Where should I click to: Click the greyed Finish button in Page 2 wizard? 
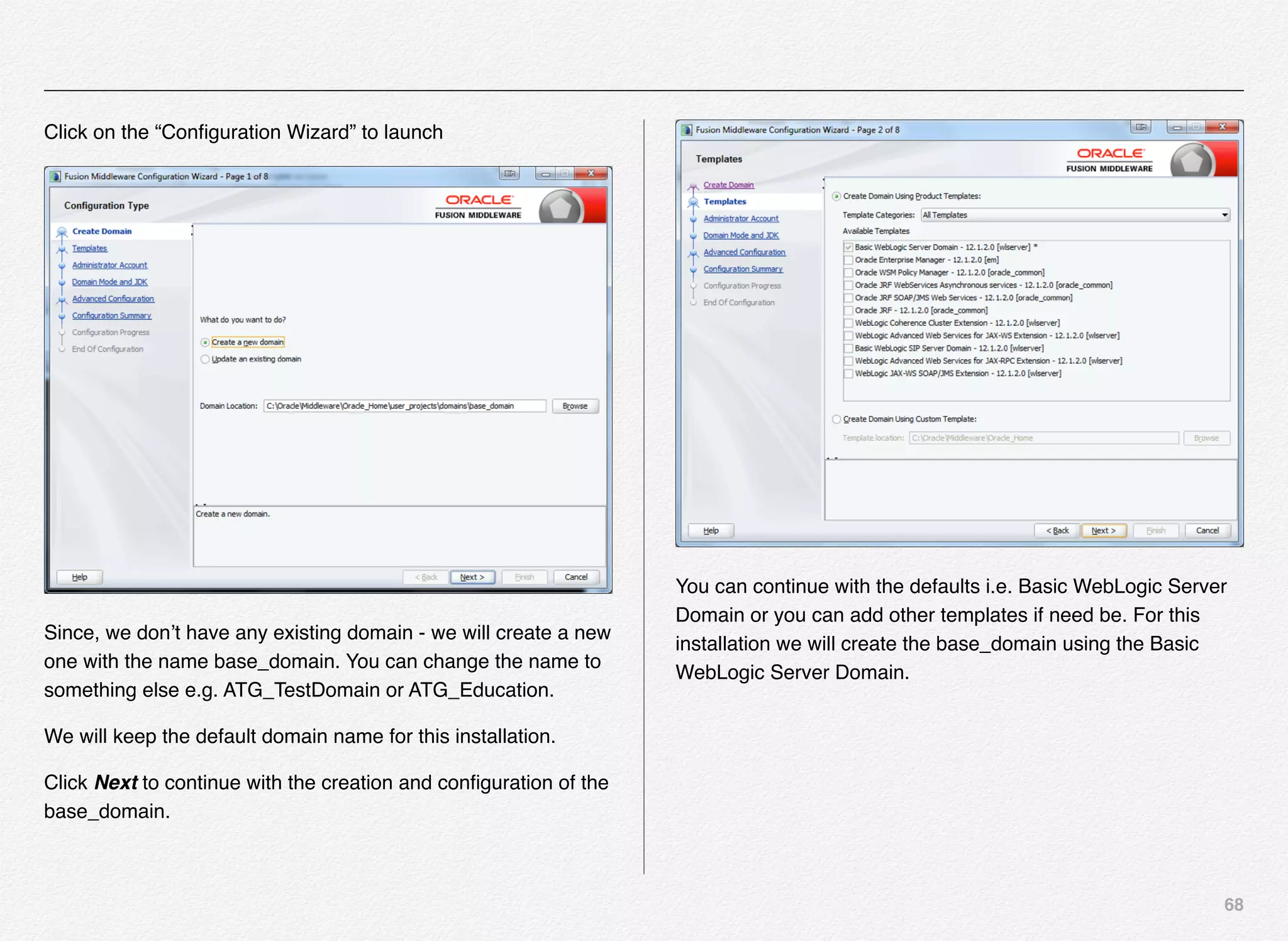pos(1155,530)
